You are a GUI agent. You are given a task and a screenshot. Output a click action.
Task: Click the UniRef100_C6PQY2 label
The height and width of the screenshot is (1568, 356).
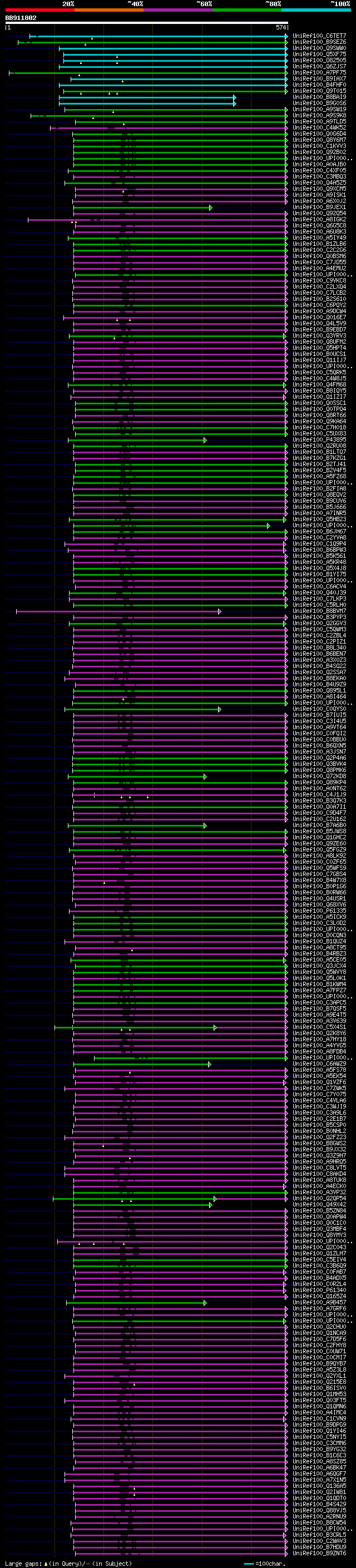(319, 305)
